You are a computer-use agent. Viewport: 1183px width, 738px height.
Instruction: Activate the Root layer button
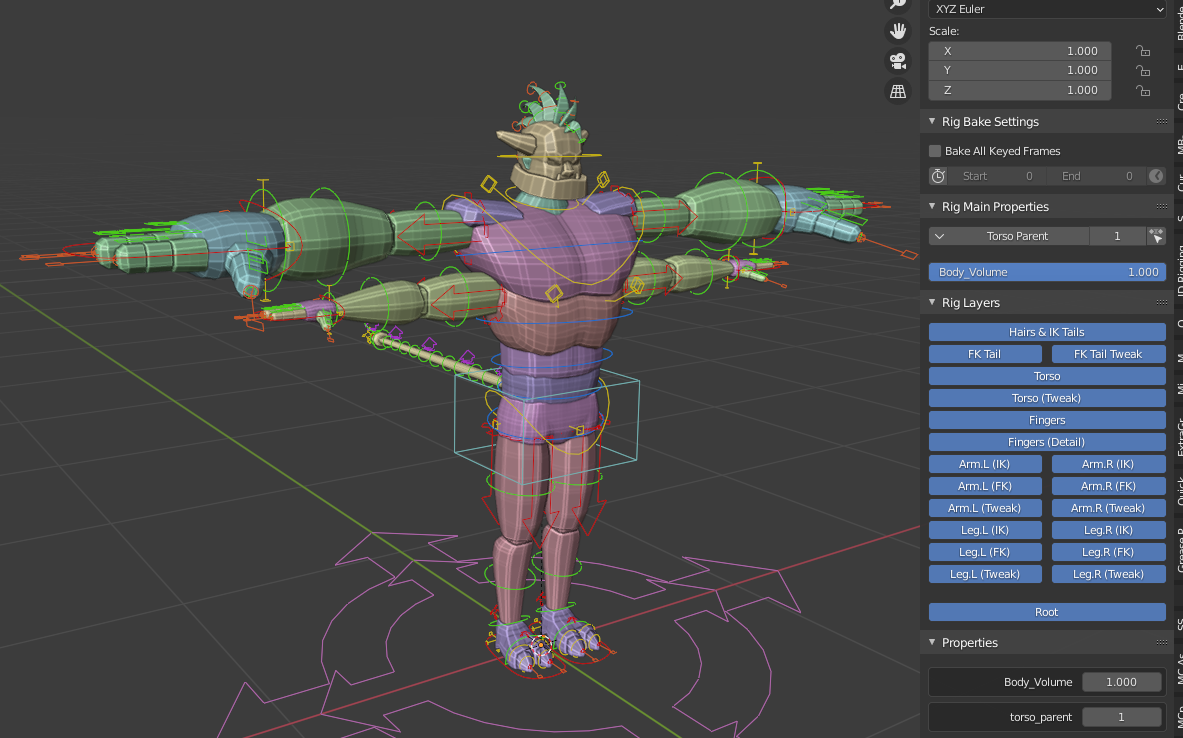[x=1046, y=611]
